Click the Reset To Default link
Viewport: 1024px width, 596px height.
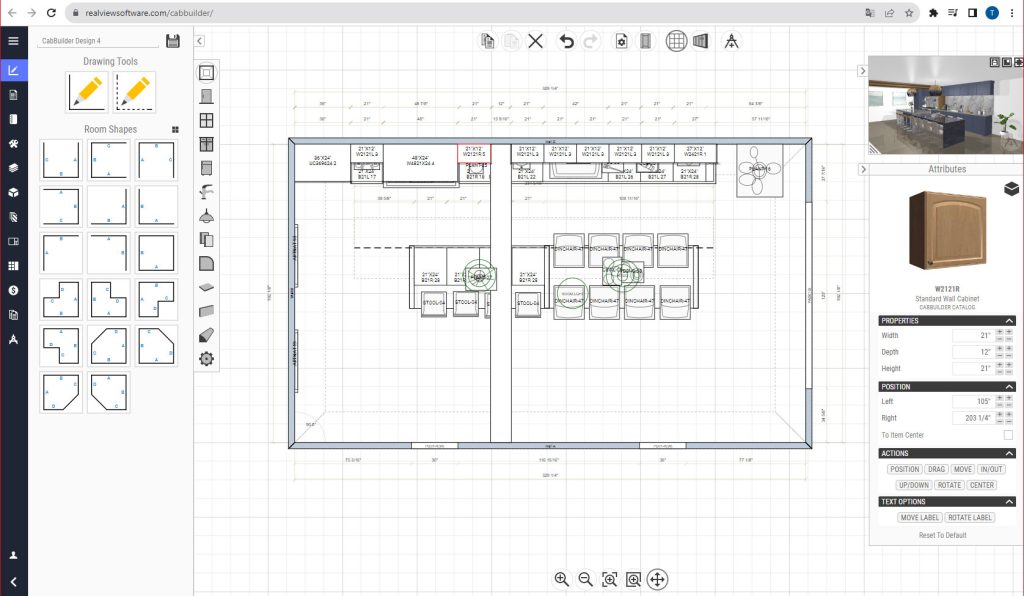coord(942,535)
